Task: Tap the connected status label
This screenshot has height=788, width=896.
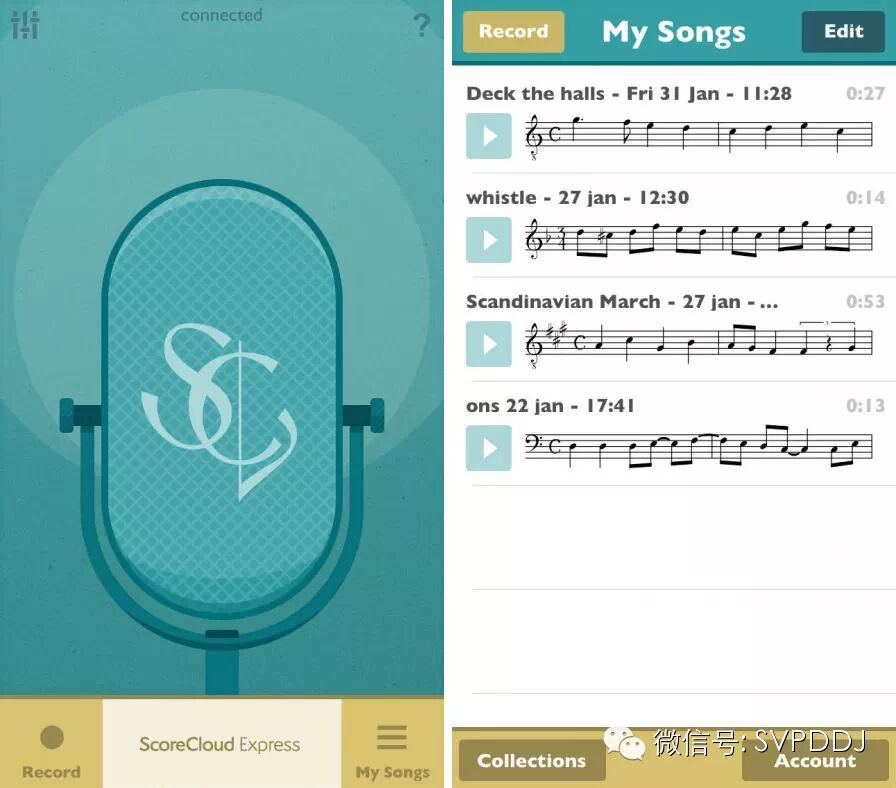Action: point(222,15)
